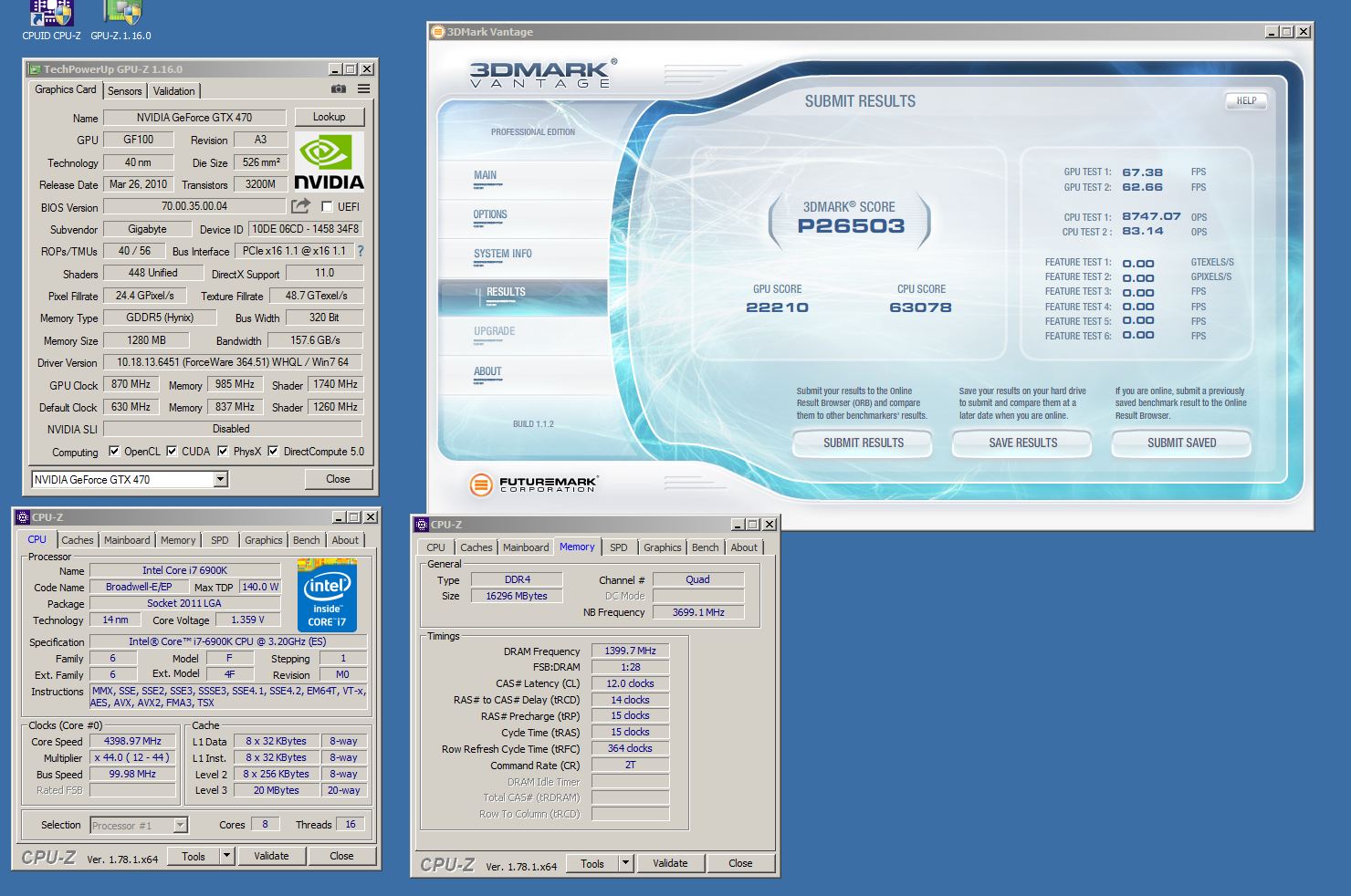1351x896 pixels.
Task: Click SUBMIT RESULTS button
Action: point(864,443)
